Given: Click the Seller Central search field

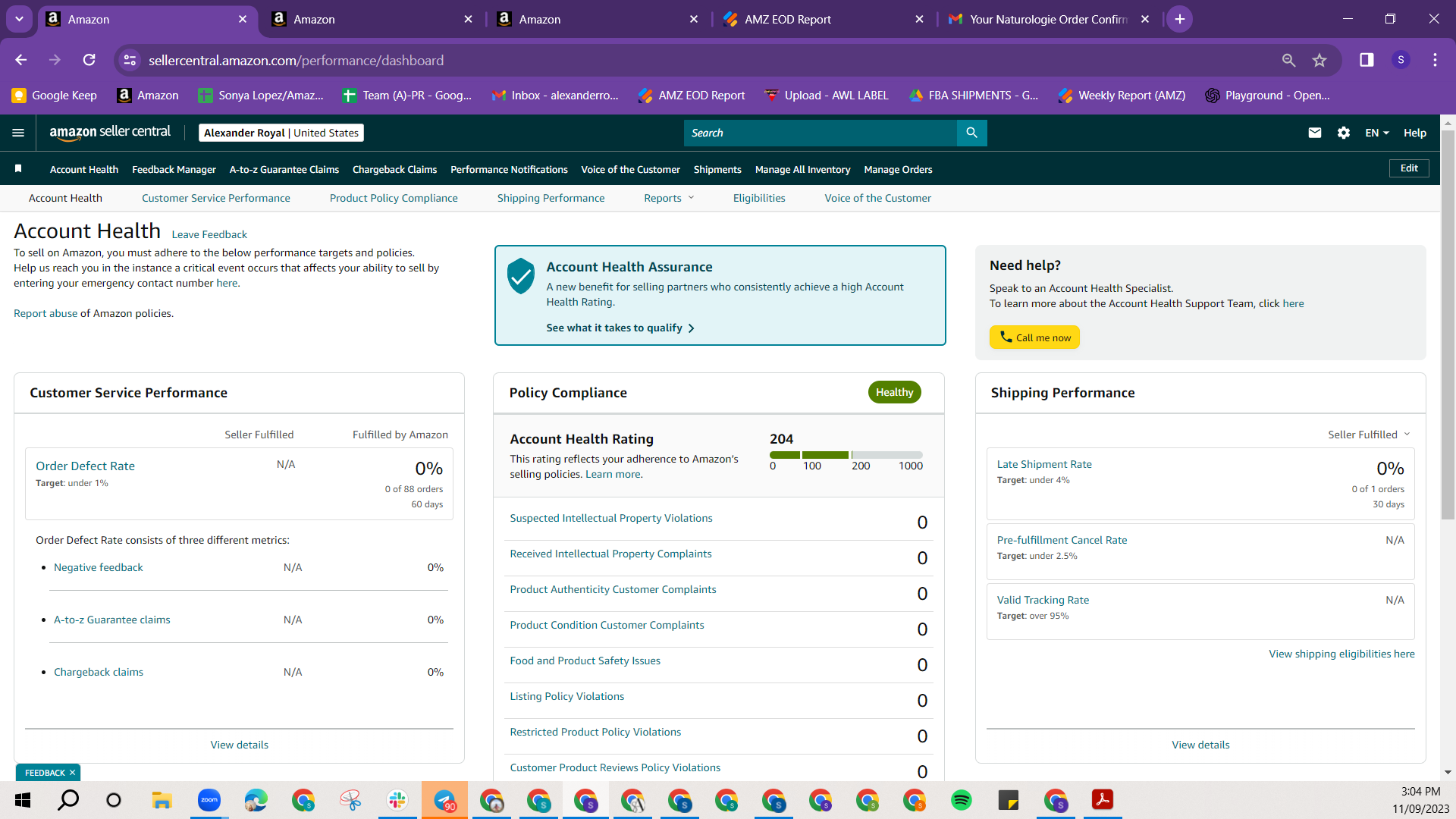Looking at the screenshot, I should pyautogui.click(x=821, y=133).
